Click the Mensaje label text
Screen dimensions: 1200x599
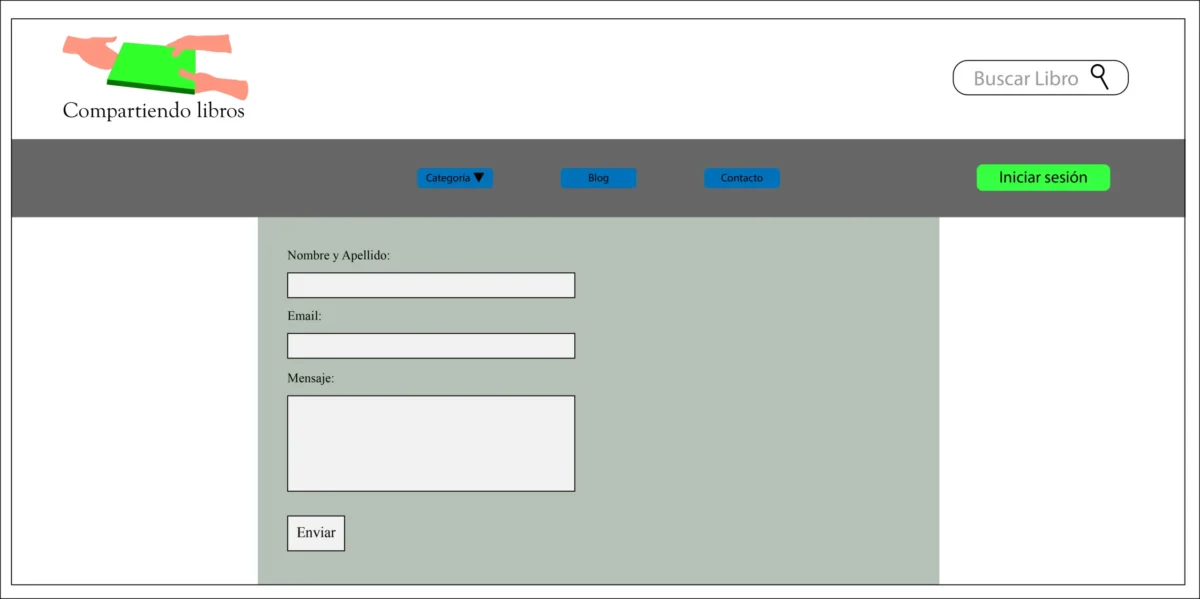310,379
